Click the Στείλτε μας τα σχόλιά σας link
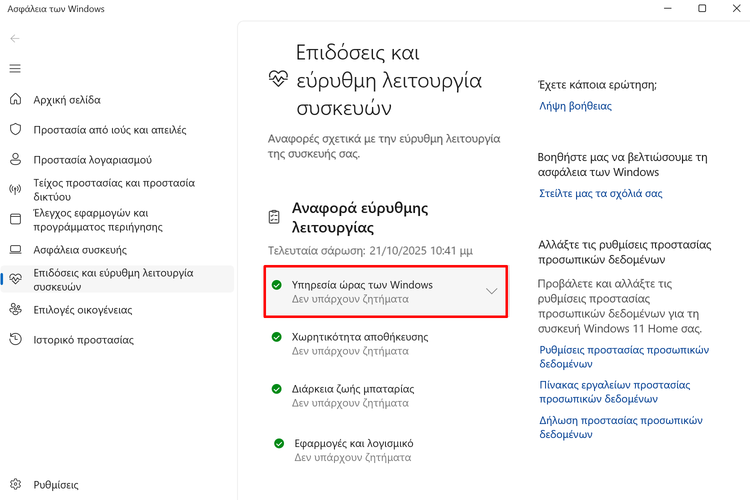Image resolution: width=750 pixels, height=500 pixels. [600, 194]
